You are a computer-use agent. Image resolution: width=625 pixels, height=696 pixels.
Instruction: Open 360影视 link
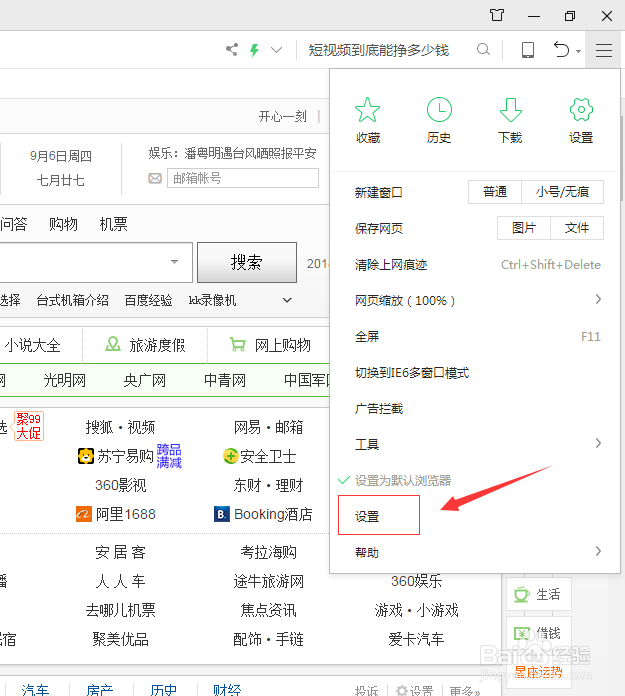(x=121, y=485)
